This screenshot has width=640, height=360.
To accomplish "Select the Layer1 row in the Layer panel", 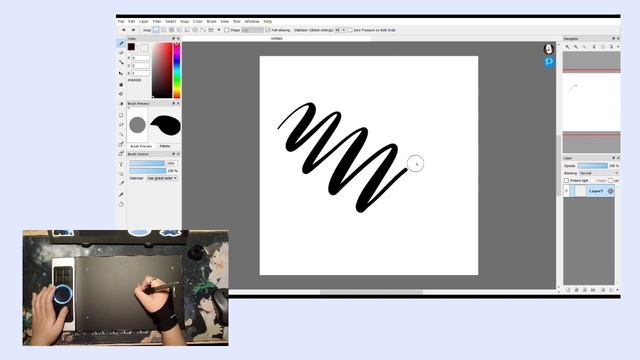I will (x=589, y=191).
